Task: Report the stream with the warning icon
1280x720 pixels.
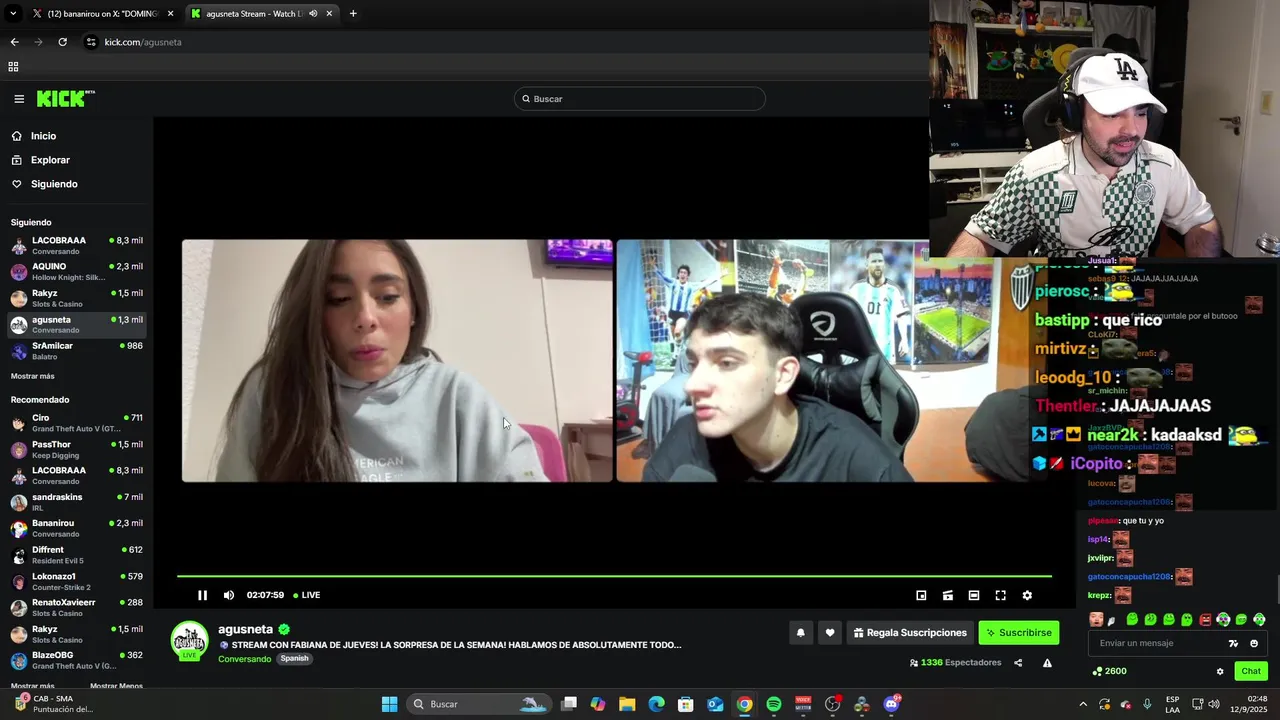Action: pyautogui.click(x=1047, y=663)
